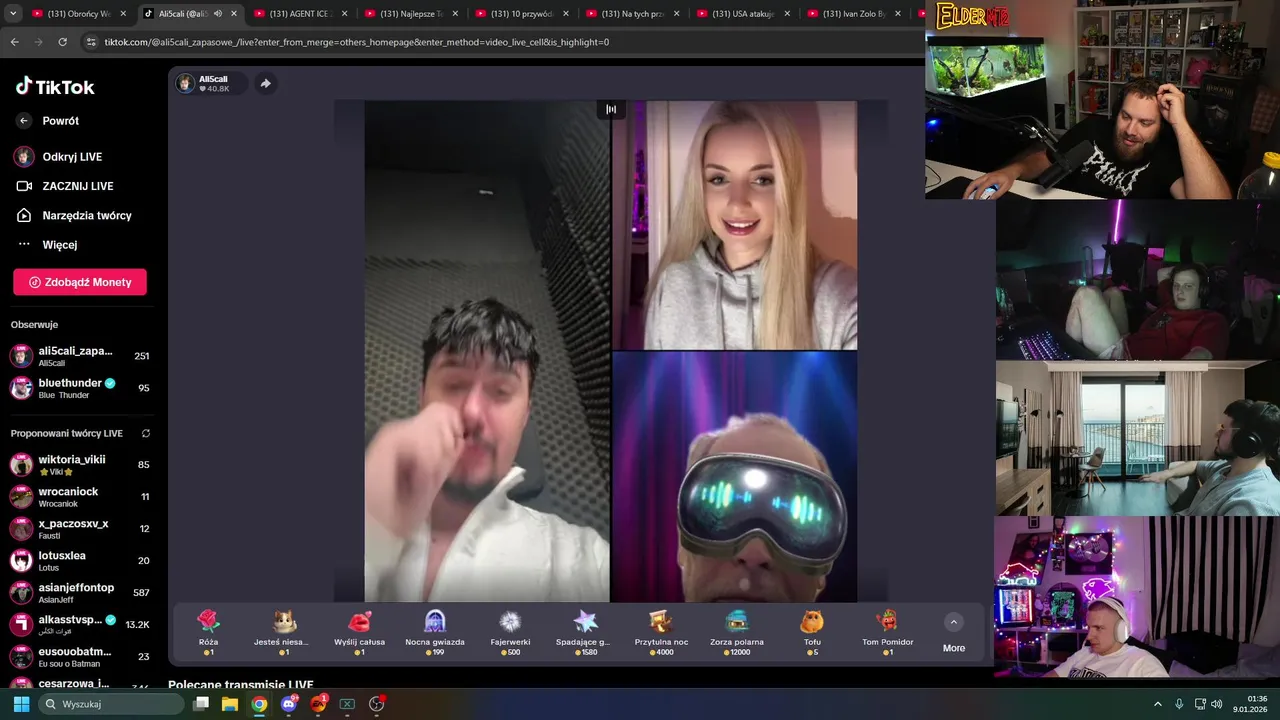
Task: Send the Fajerwerki gift
Action: (510, 632)
